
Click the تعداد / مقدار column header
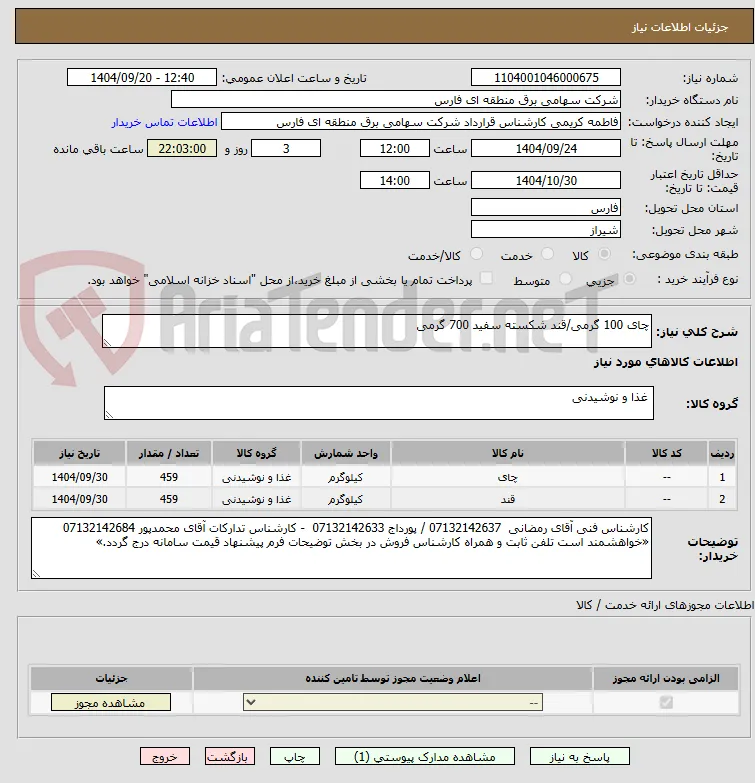(169, 453)
